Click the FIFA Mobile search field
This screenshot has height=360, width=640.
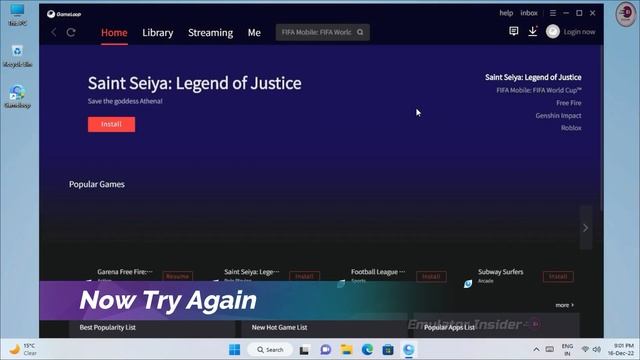[x=322, y=32]
